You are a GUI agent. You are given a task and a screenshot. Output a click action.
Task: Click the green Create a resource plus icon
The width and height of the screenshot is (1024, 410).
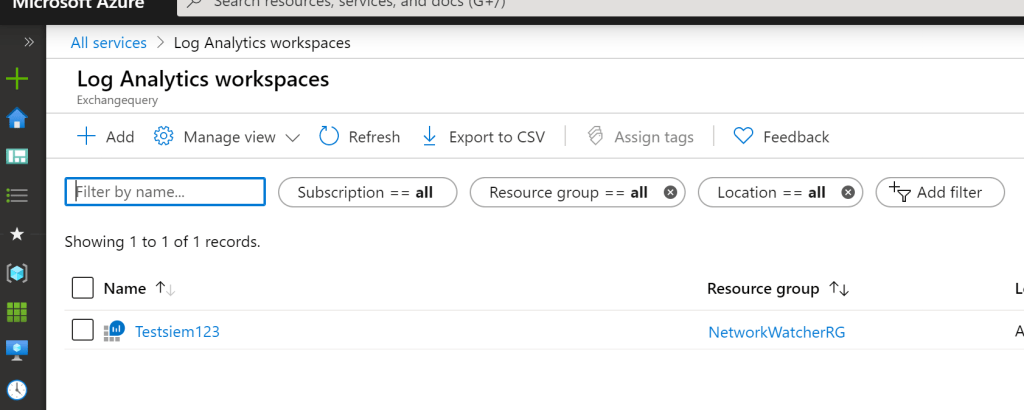(17, 79)
